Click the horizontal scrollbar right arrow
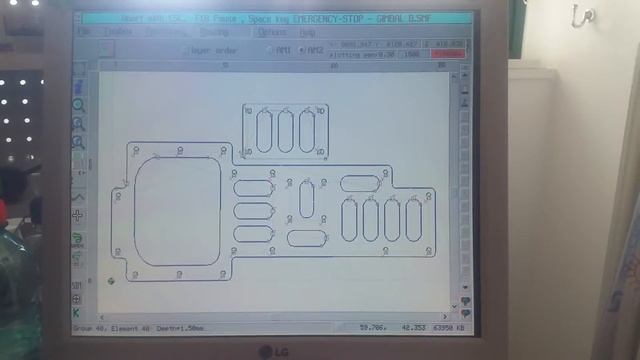The width and height of the screenshot is (640, 360). coord(445,316)
